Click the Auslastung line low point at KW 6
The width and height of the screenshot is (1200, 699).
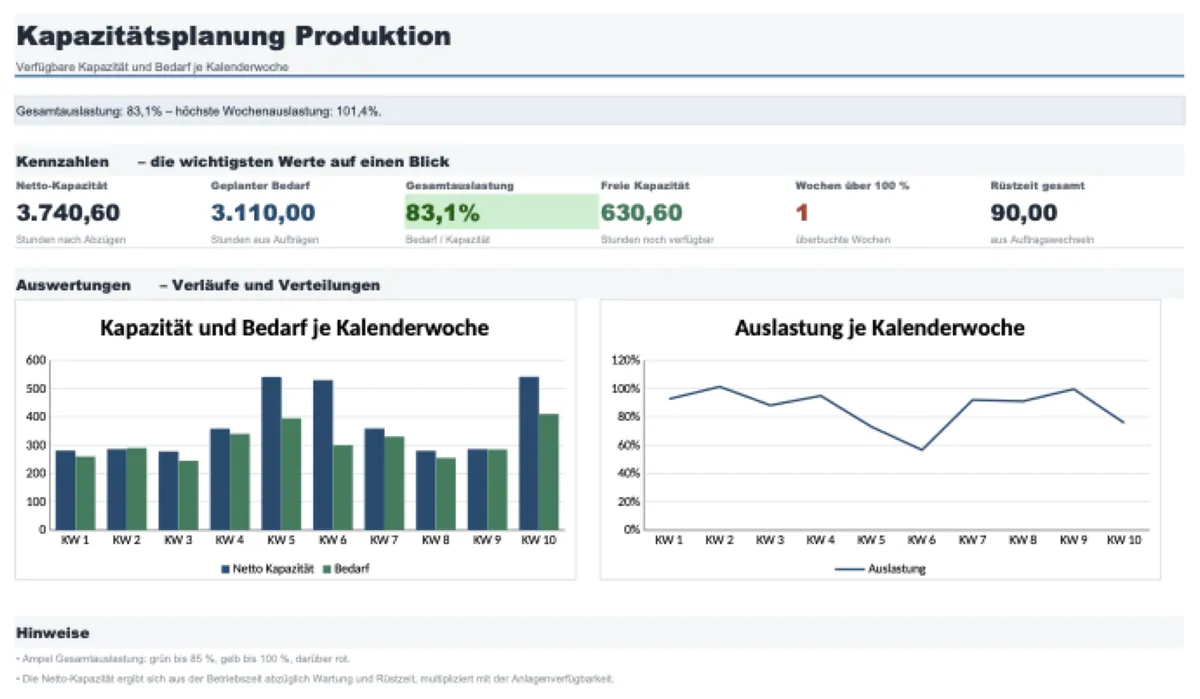coord(920,450)
